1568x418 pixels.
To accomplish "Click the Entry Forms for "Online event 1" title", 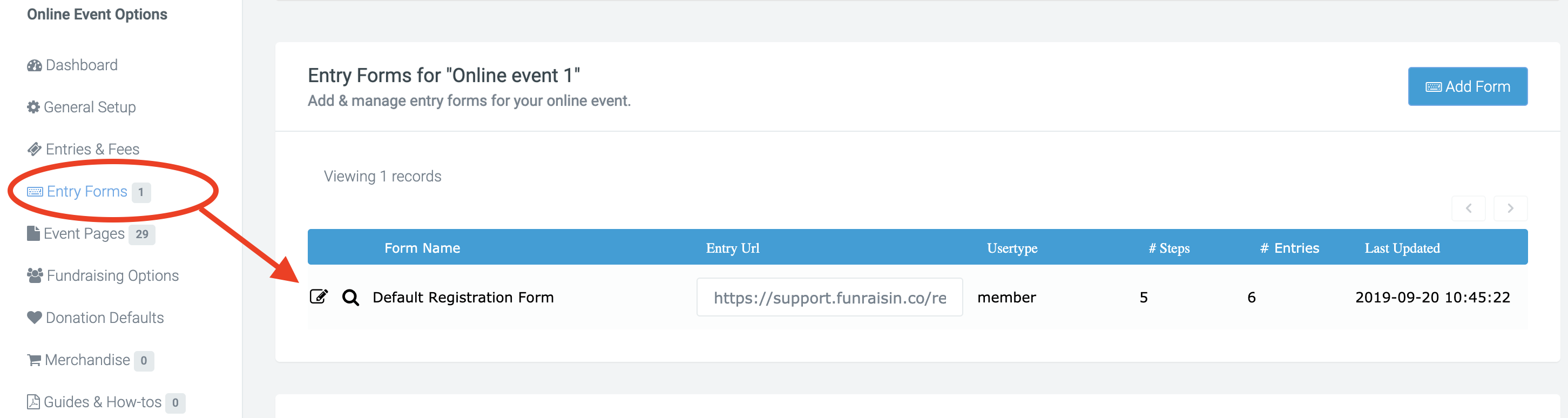I will (x=444, y=76).
